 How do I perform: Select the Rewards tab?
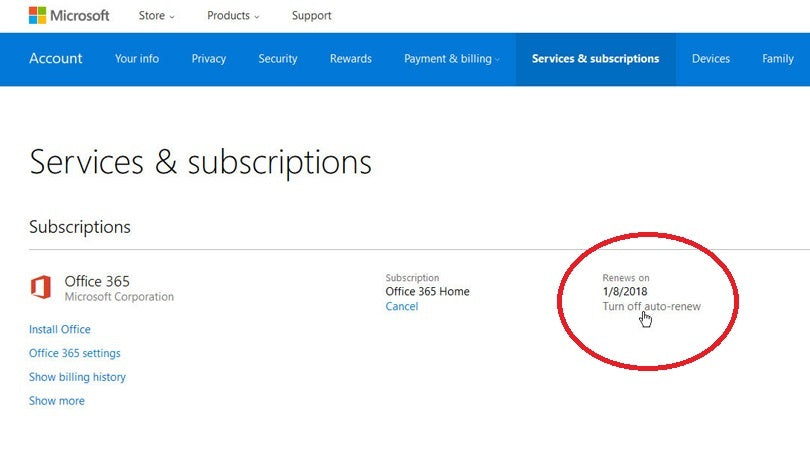(350, 59)
